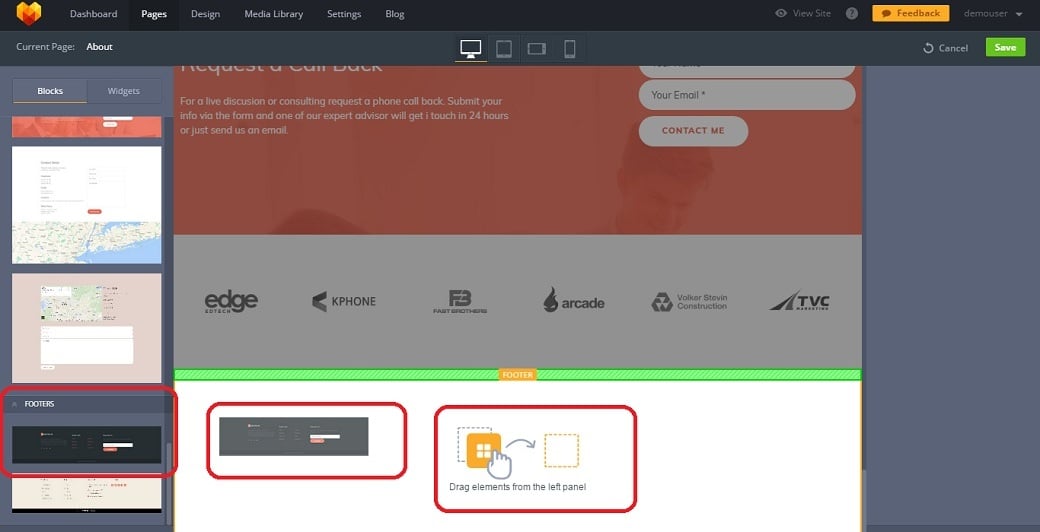
Task: Switch to tablet landscape preview
Action: 537,48
